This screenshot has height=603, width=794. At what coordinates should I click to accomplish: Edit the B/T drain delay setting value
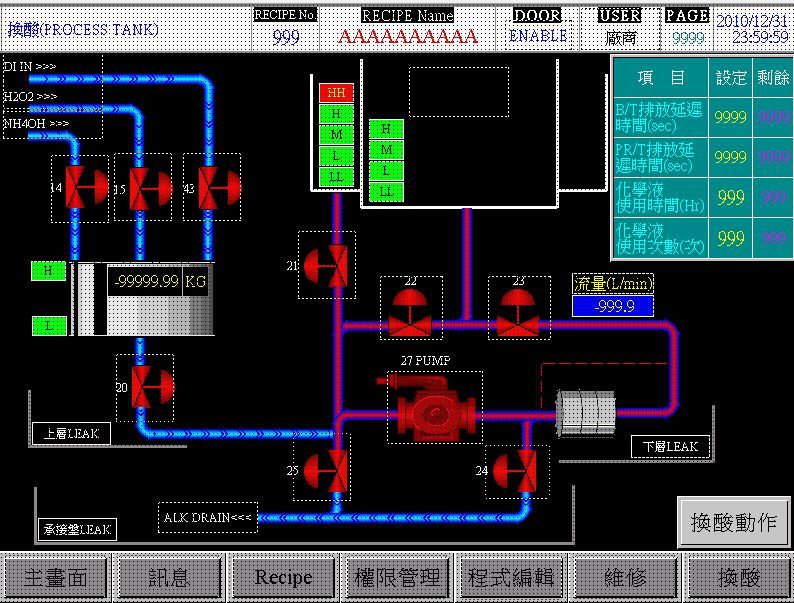tap(730, 117)
